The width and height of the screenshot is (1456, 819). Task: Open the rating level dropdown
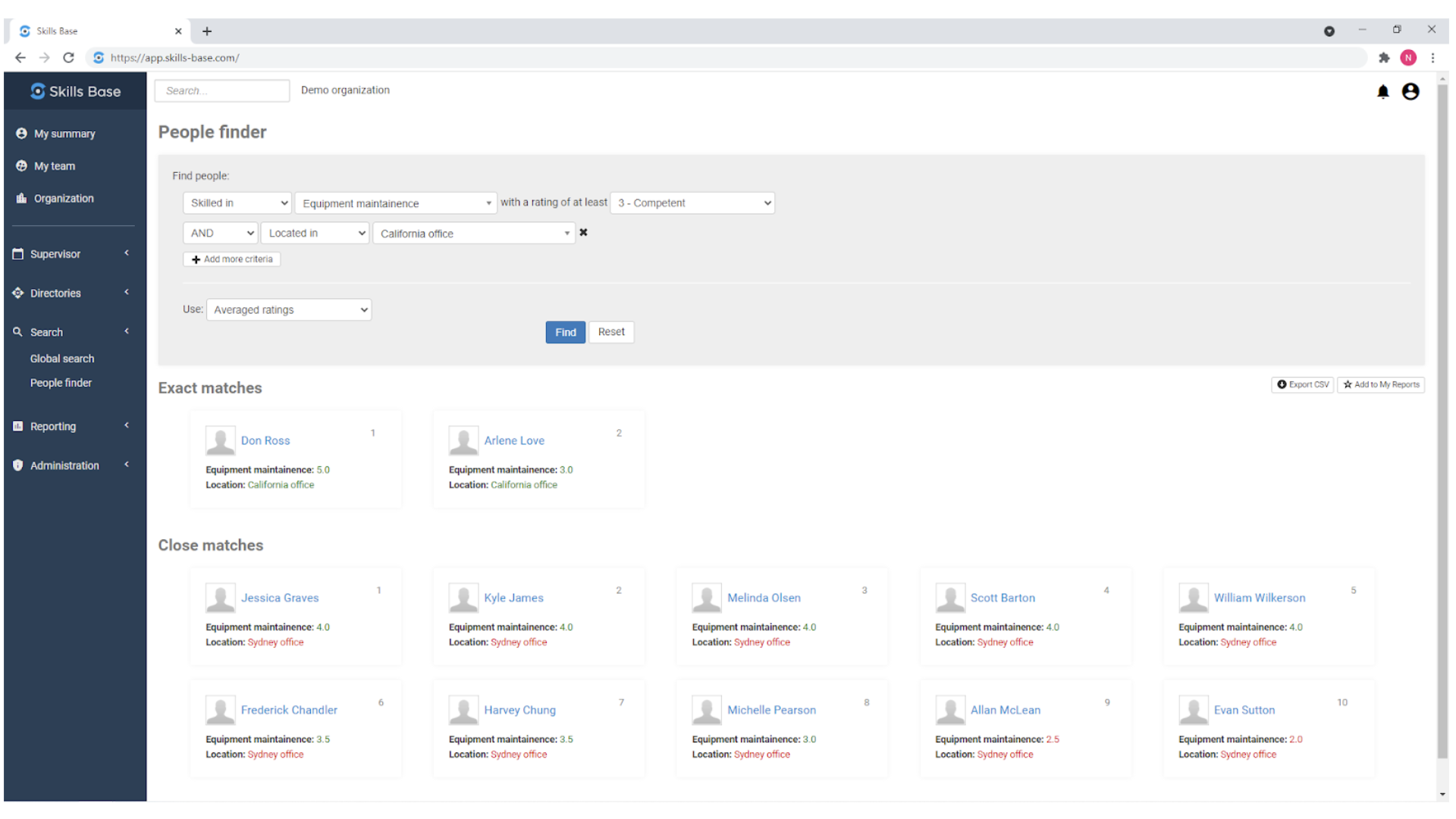tap(692, 203)
